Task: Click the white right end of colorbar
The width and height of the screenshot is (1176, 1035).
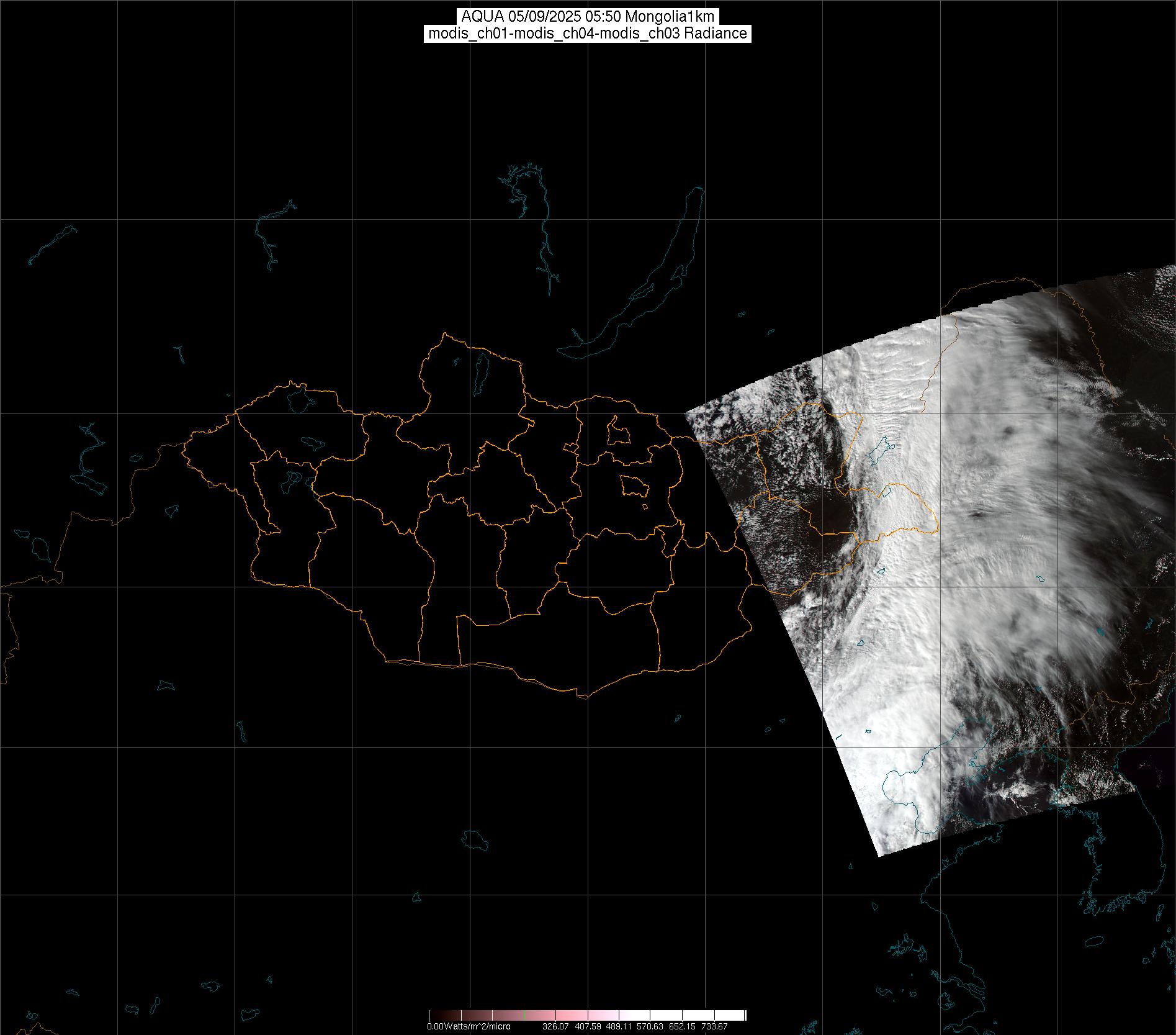Action: (x=742, y=1016)
